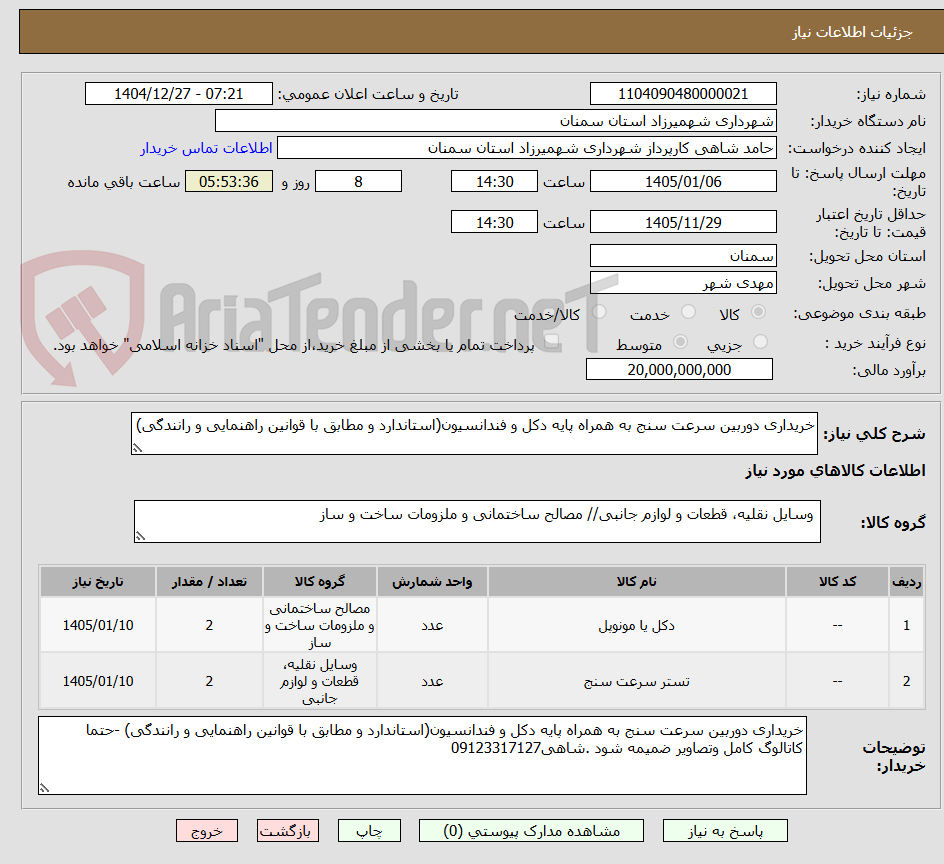Select the 'کالا' radio button
Image resolution: width=944 pixels, height=864 pixels.
pos(759,312)
